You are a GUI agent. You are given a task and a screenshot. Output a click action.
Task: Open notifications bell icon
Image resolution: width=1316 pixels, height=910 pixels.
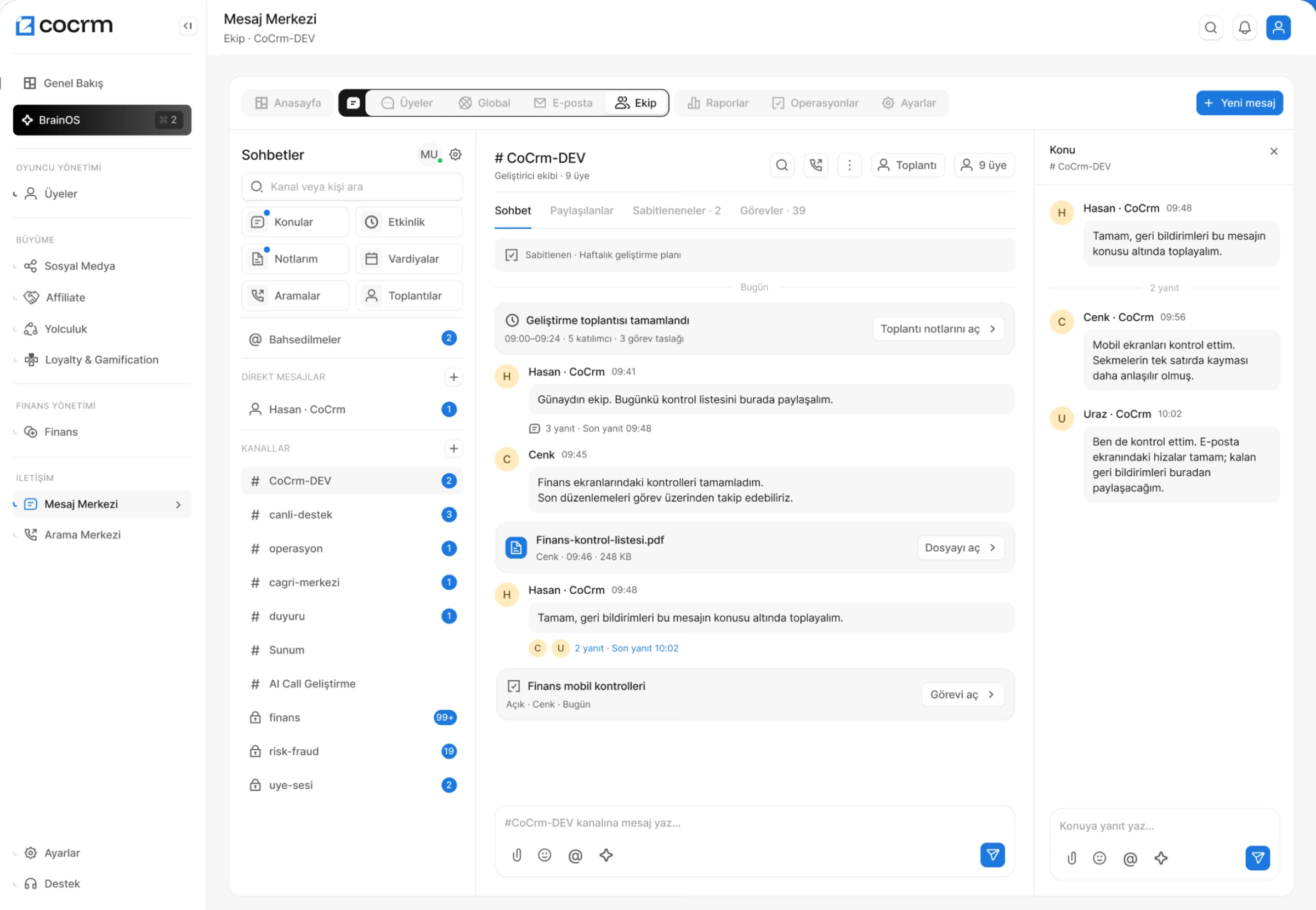click(x=1244, y=27)
